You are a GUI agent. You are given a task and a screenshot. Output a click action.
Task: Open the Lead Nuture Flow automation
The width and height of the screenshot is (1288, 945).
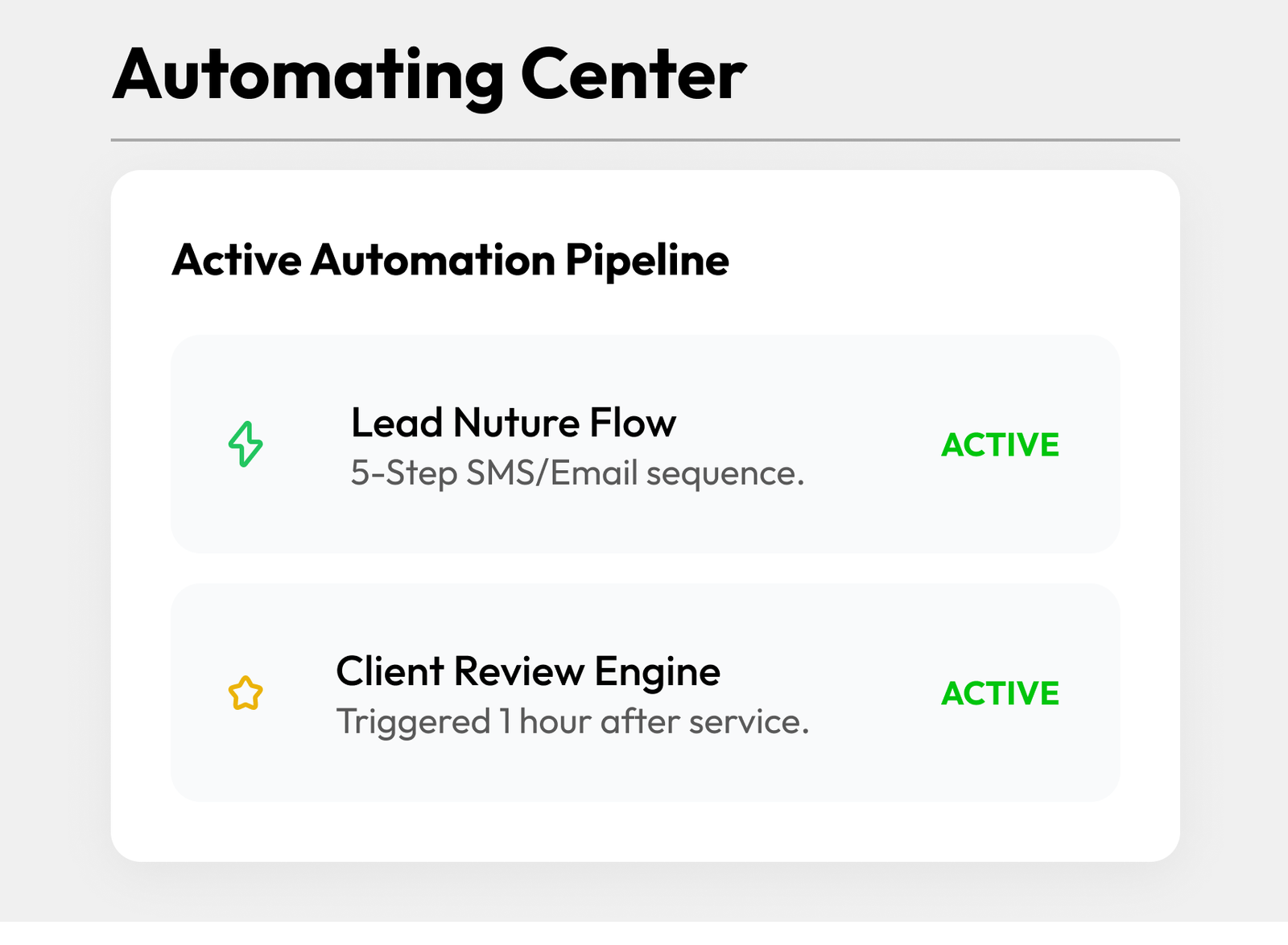coord(513,423)
